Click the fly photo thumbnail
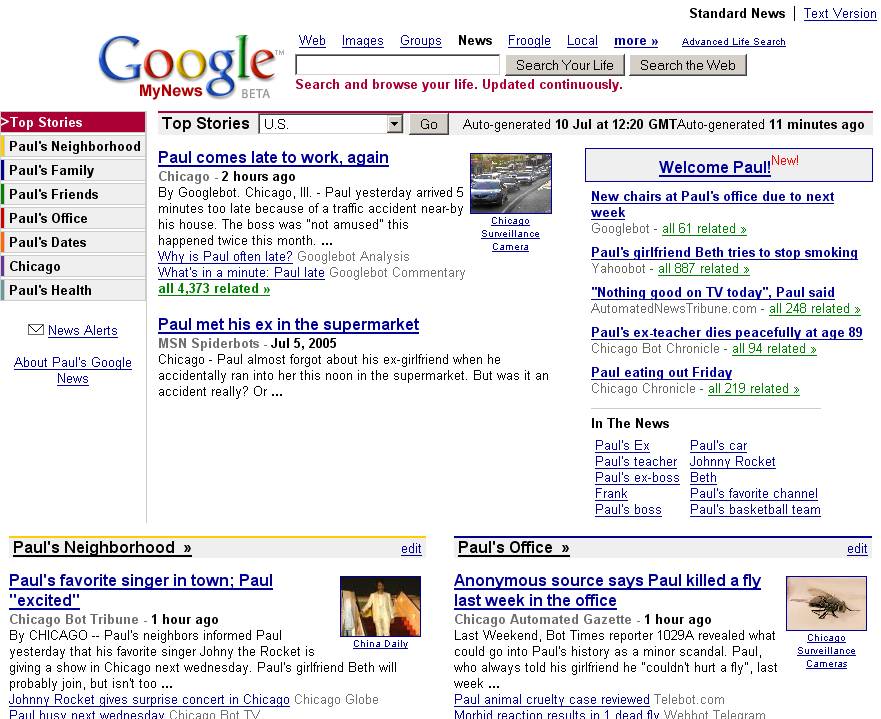 [826, 603]
